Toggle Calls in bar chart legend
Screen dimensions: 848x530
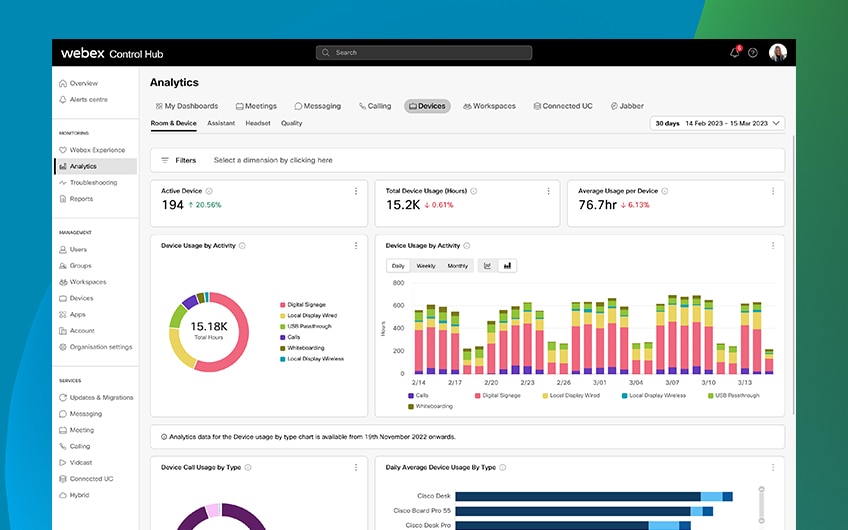tap(418, 395)
